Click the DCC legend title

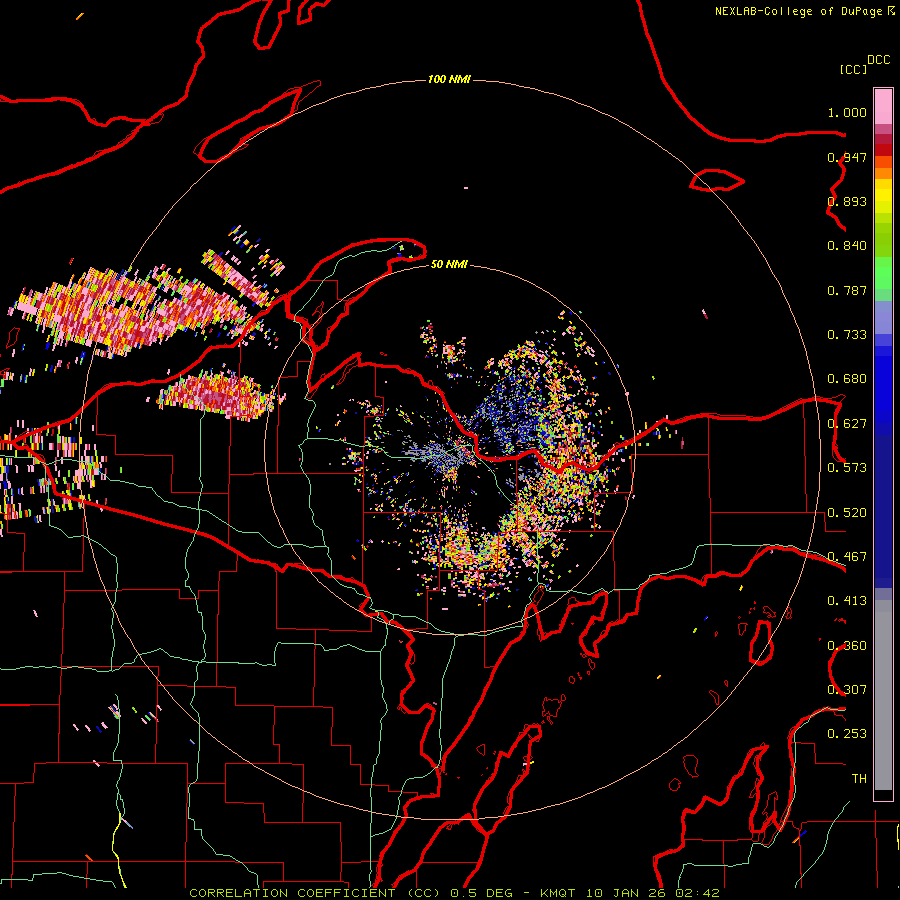coord(879,60)
